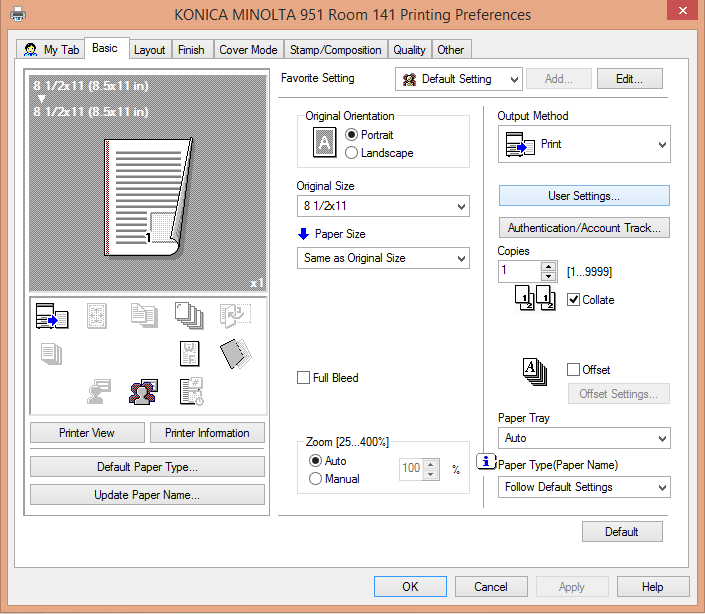Screen dimensions: 705x614
Task: Click the collated stacked sheets icon
Action: click(189, 316)
